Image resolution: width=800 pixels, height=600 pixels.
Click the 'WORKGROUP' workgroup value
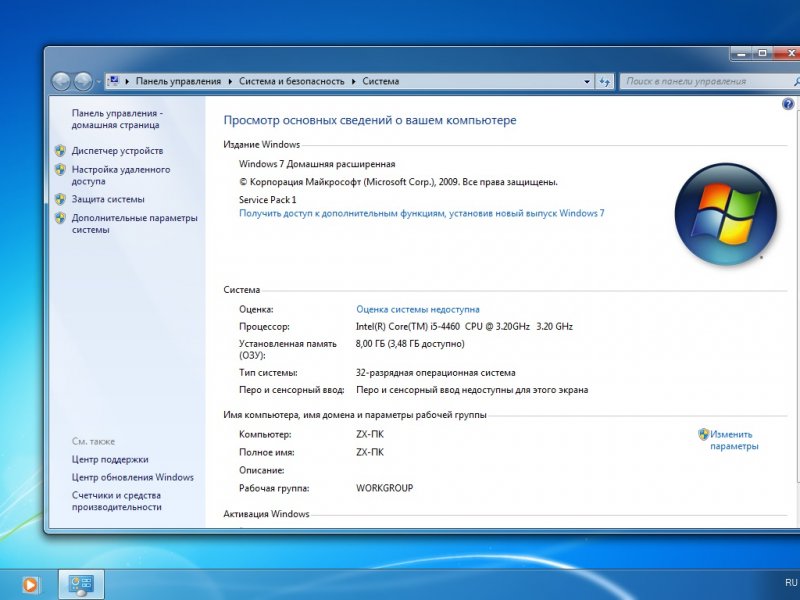pyautogui.click(x=385, y=488)
